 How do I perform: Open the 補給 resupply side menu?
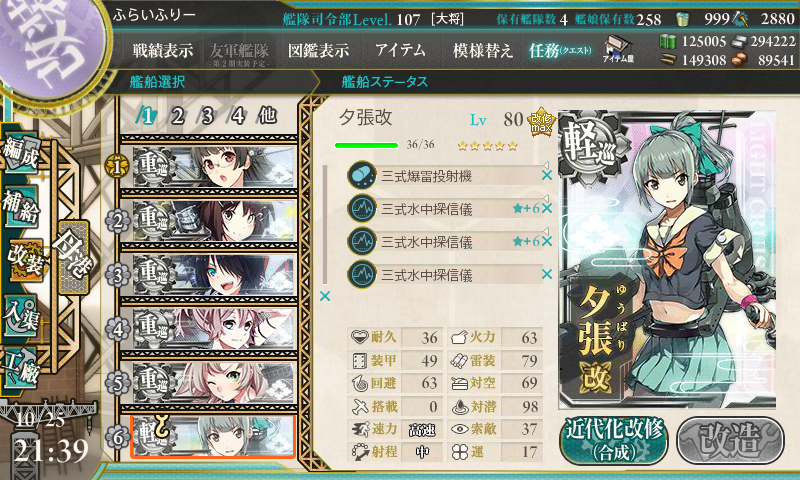click(x=21, y=205)
